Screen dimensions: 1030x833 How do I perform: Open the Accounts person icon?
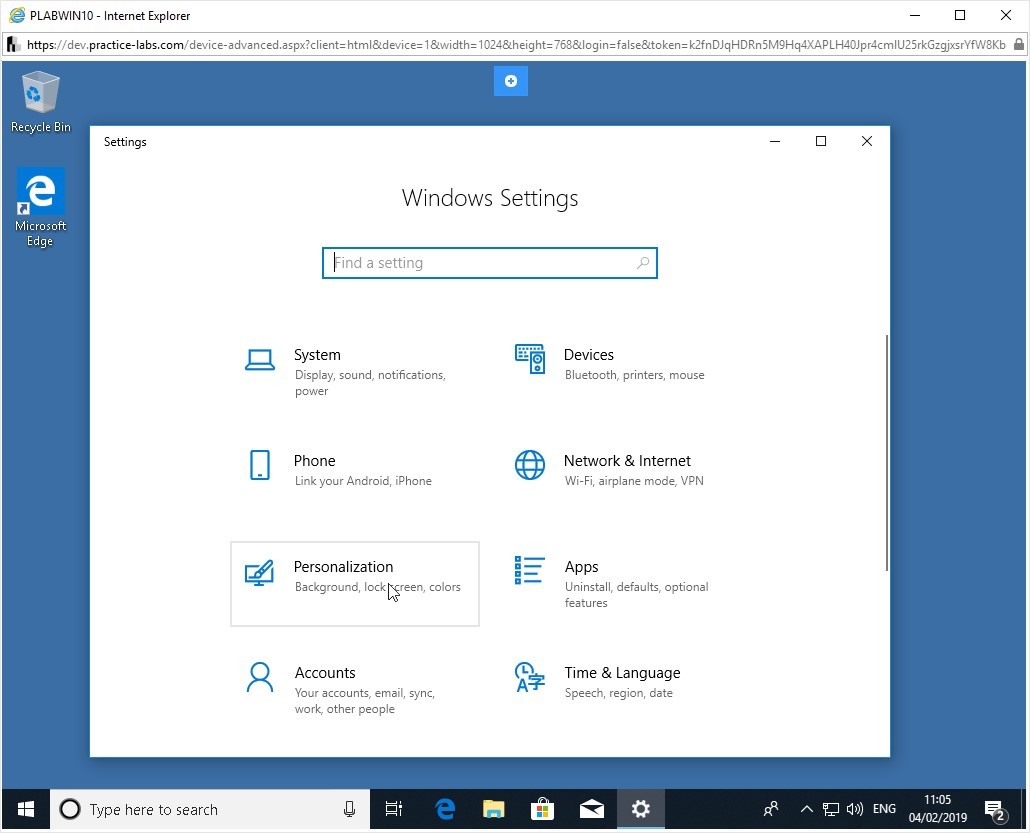[260, 677]
